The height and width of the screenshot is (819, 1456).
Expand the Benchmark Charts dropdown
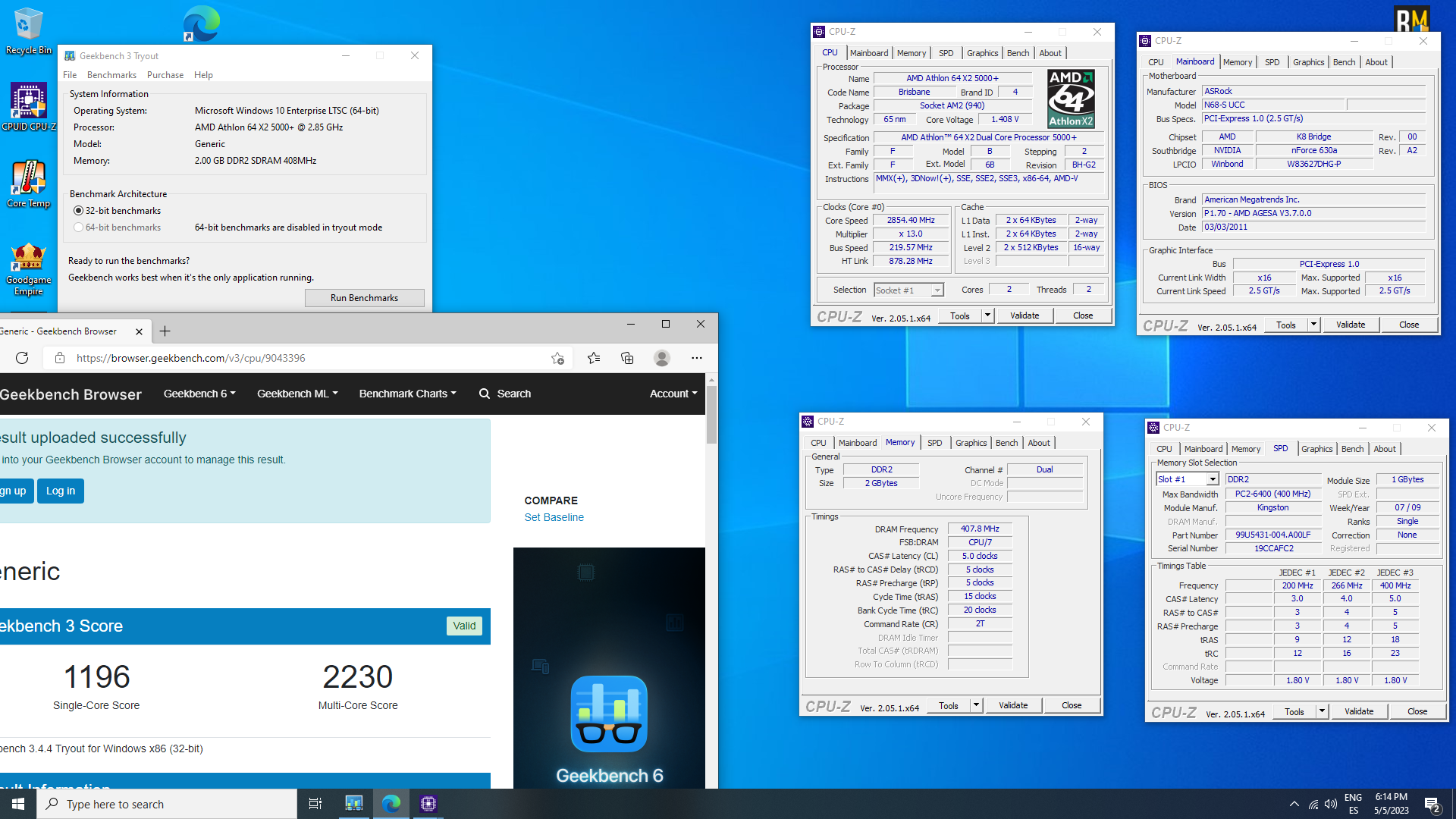408,394
